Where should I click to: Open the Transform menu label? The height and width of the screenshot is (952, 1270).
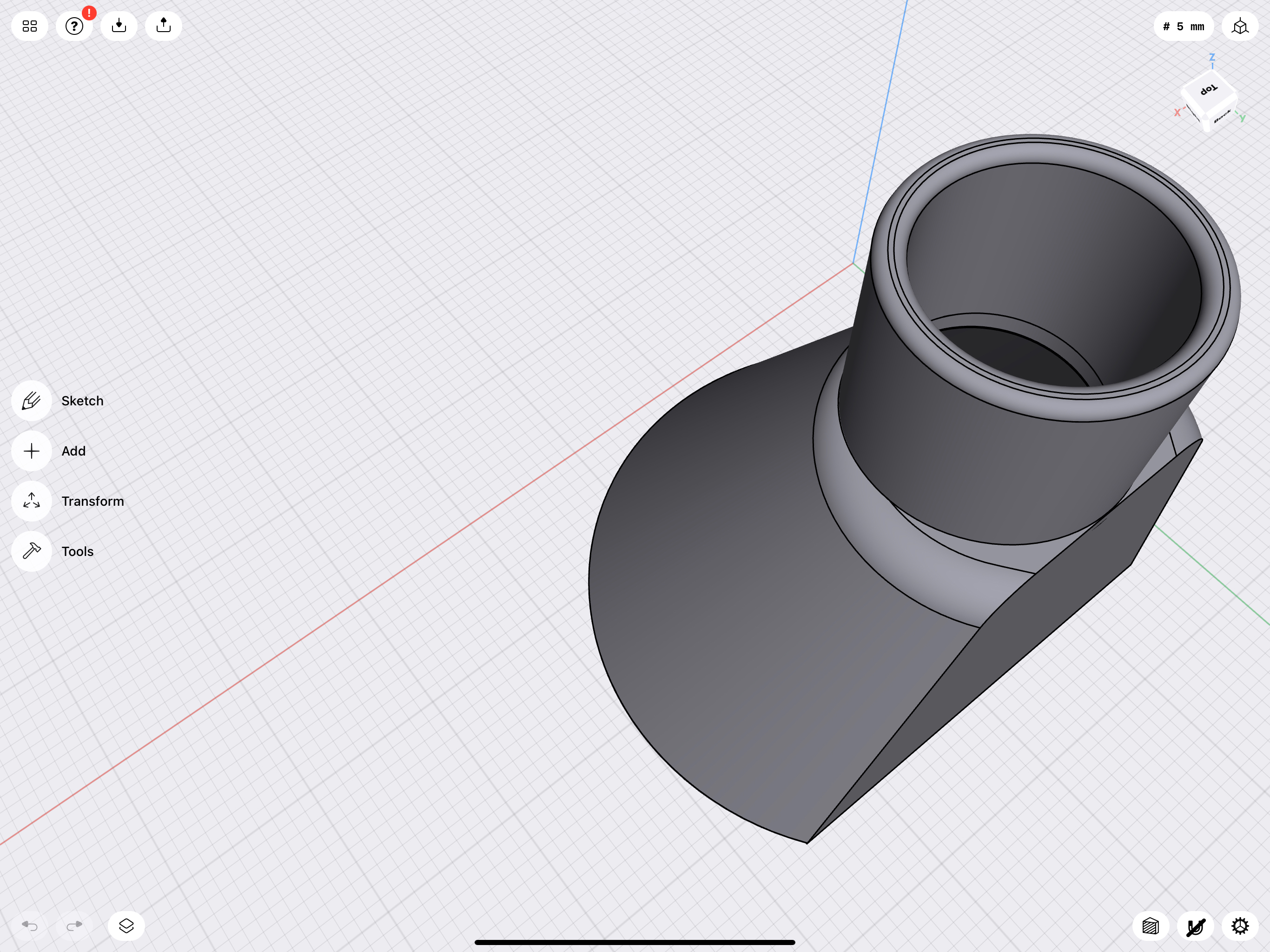[93, 501]
